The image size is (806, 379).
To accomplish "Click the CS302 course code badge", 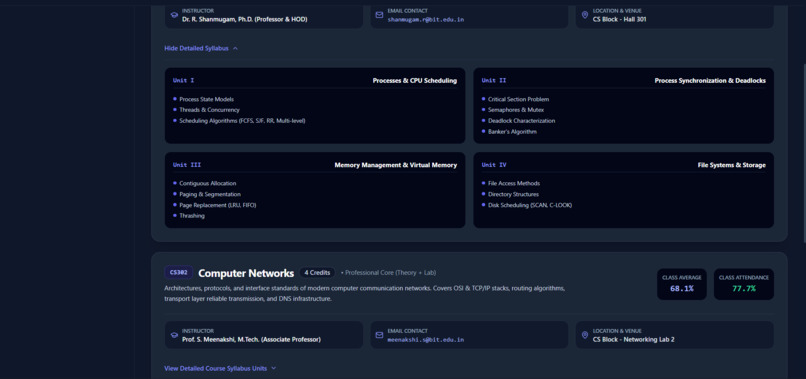I will point(178,273).
